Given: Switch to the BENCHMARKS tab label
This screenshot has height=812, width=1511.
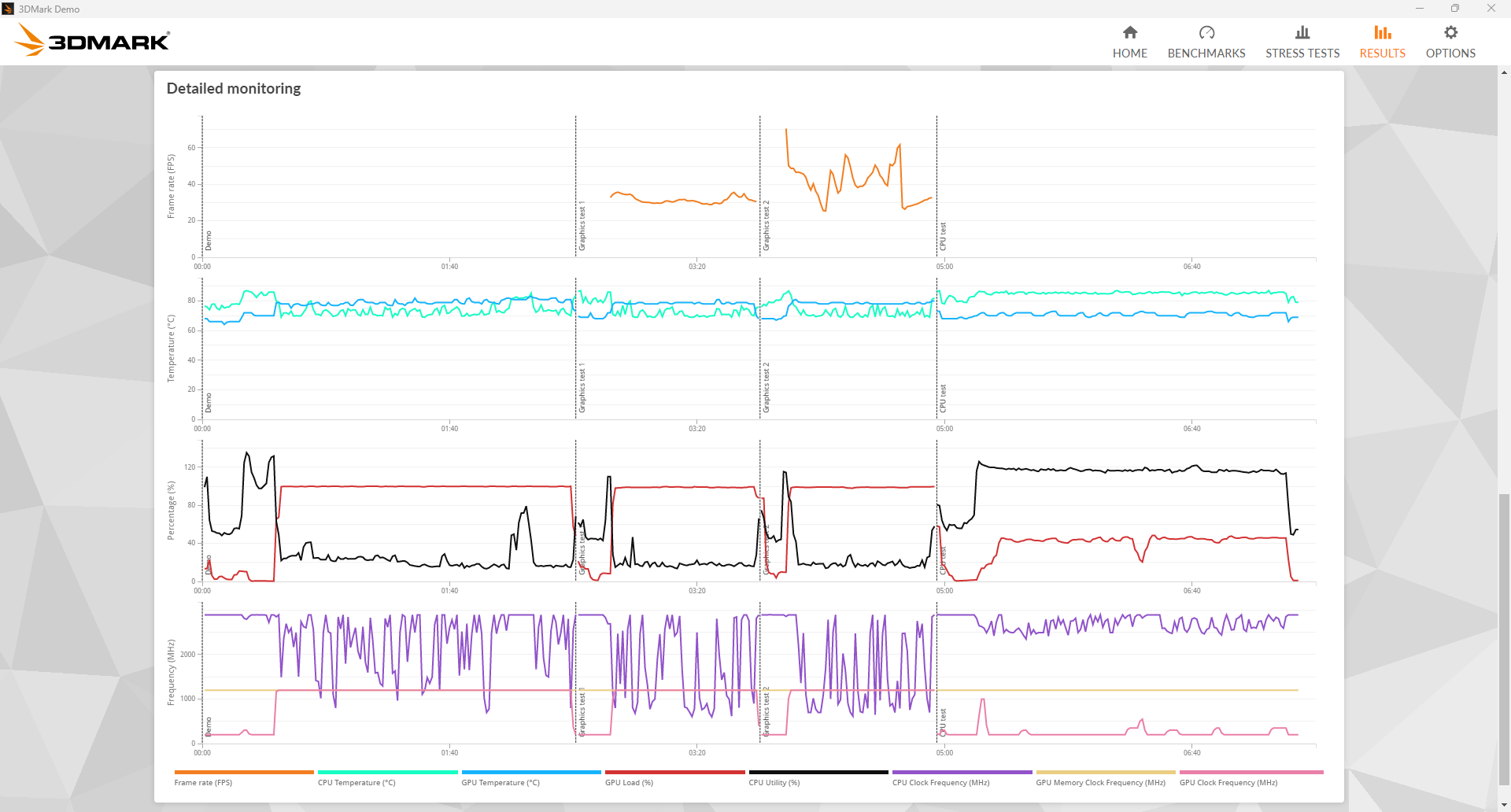Looking at the screenshot, I should point(1206,54).
